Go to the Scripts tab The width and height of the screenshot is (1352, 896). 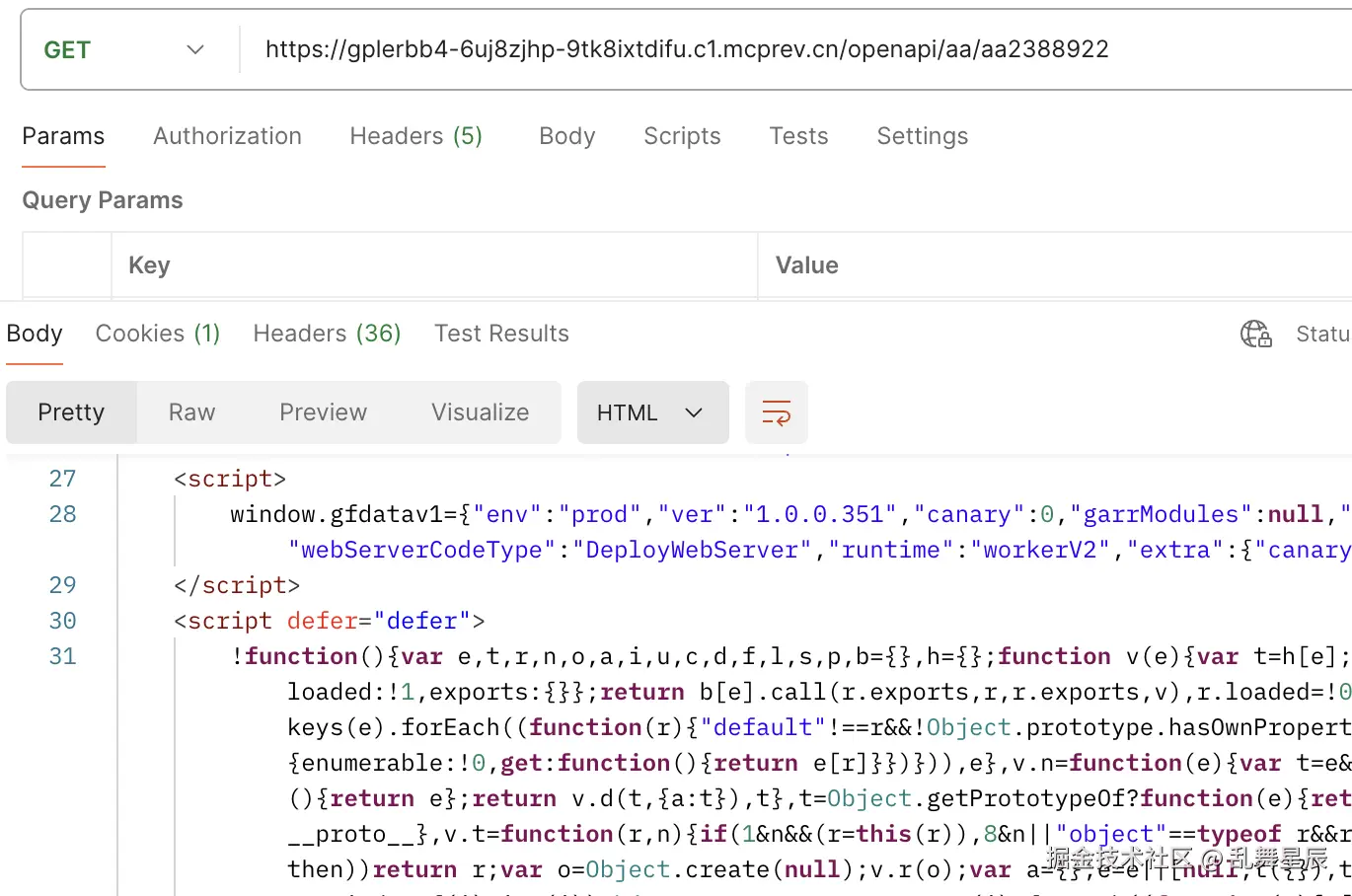coord(682,136)
